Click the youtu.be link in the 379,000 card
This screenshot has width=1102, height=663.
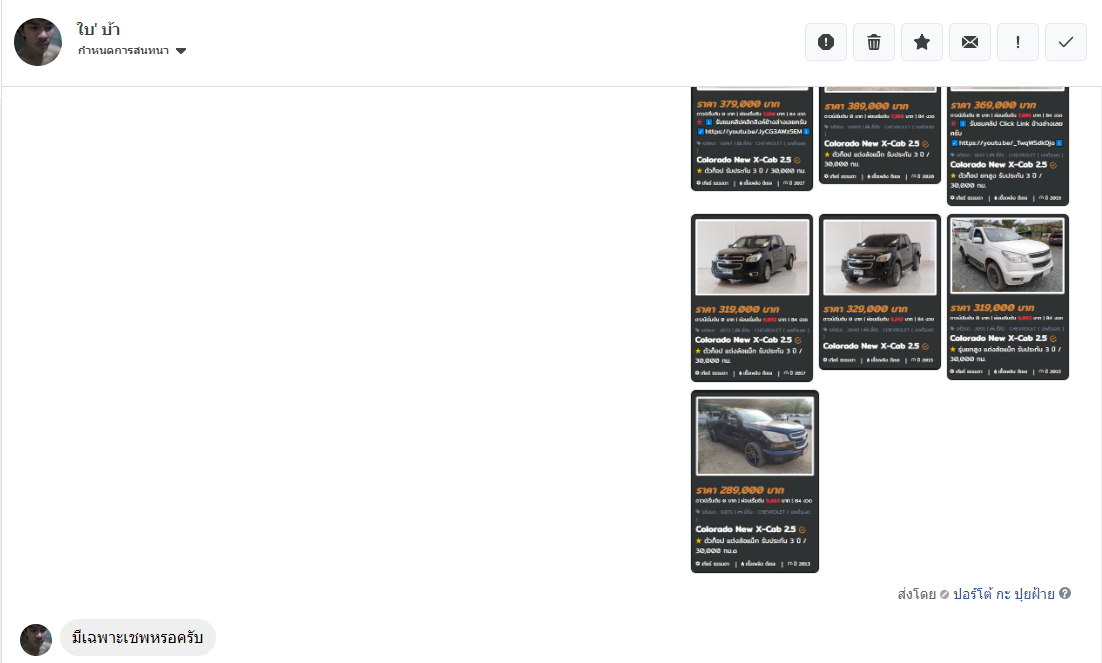pyautogui.click(x=754, y=131)
